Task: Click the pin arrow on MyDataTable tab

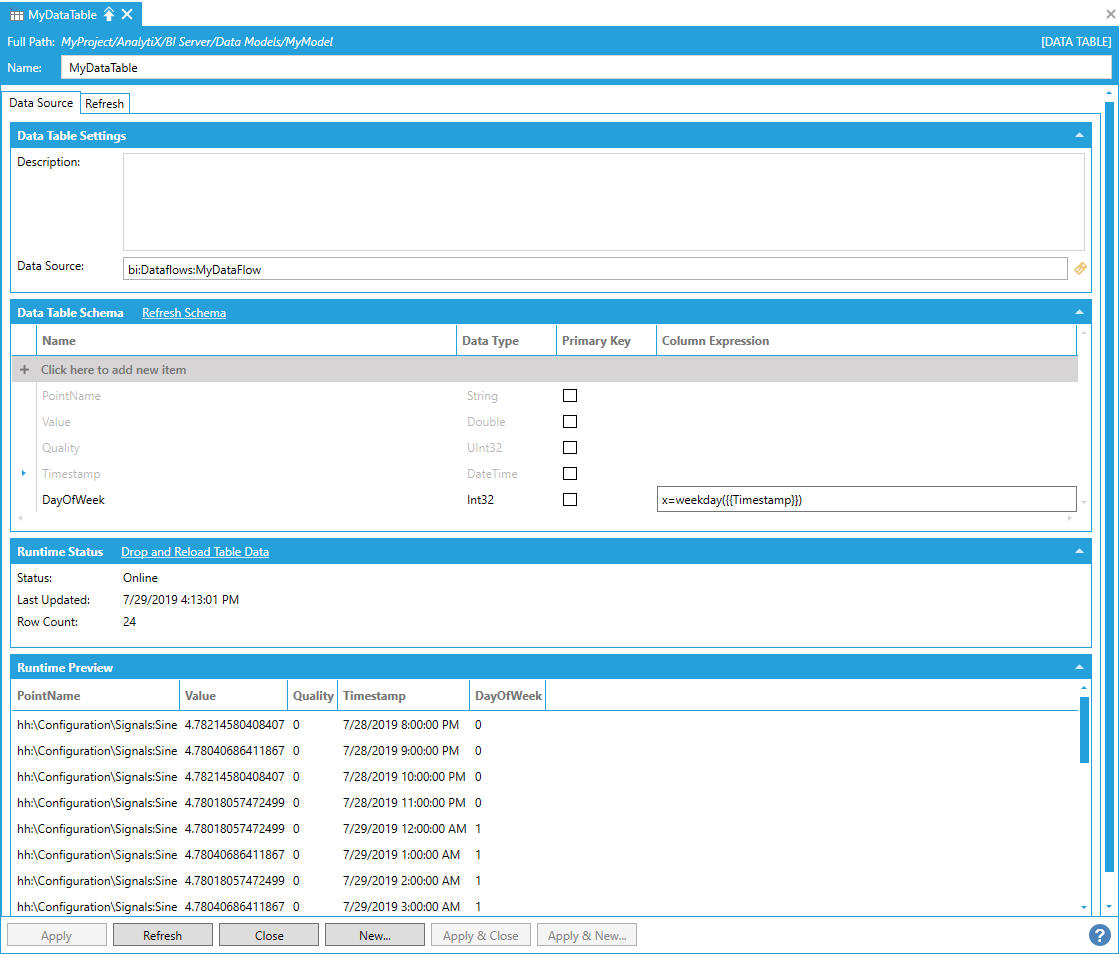Action: (109, 14)
